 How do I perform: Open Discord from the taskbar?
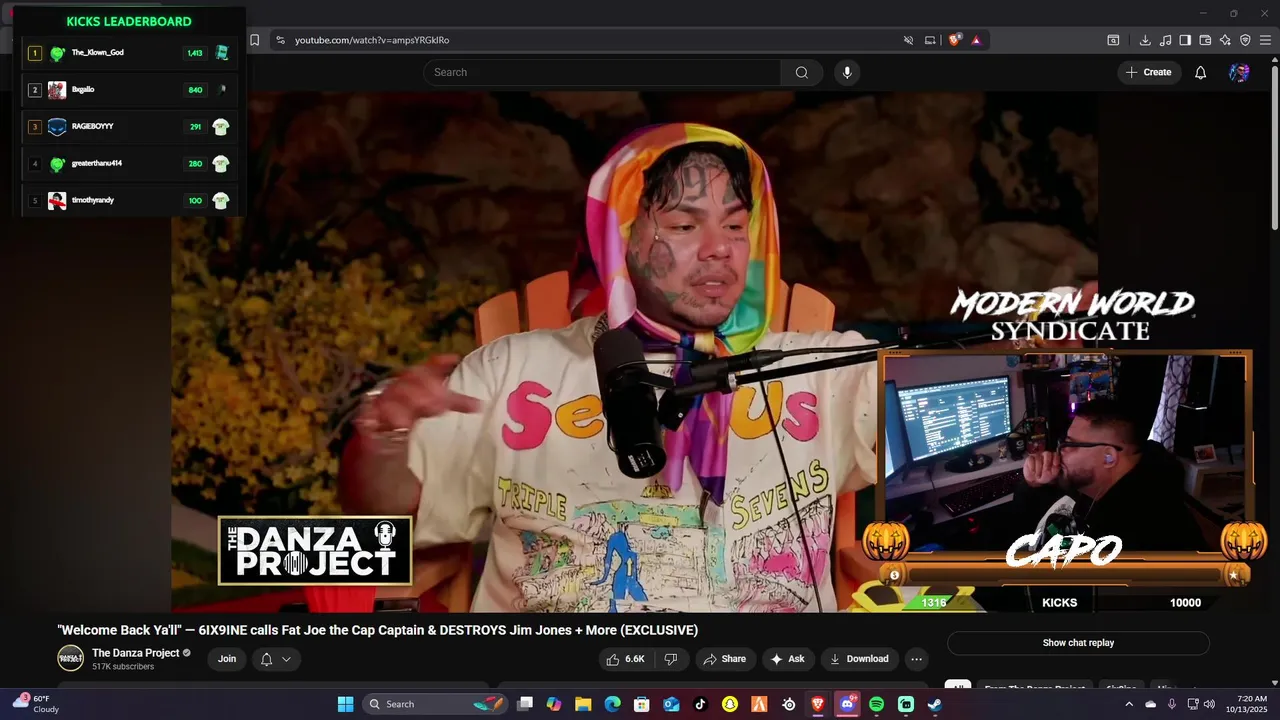click(847, 704)
